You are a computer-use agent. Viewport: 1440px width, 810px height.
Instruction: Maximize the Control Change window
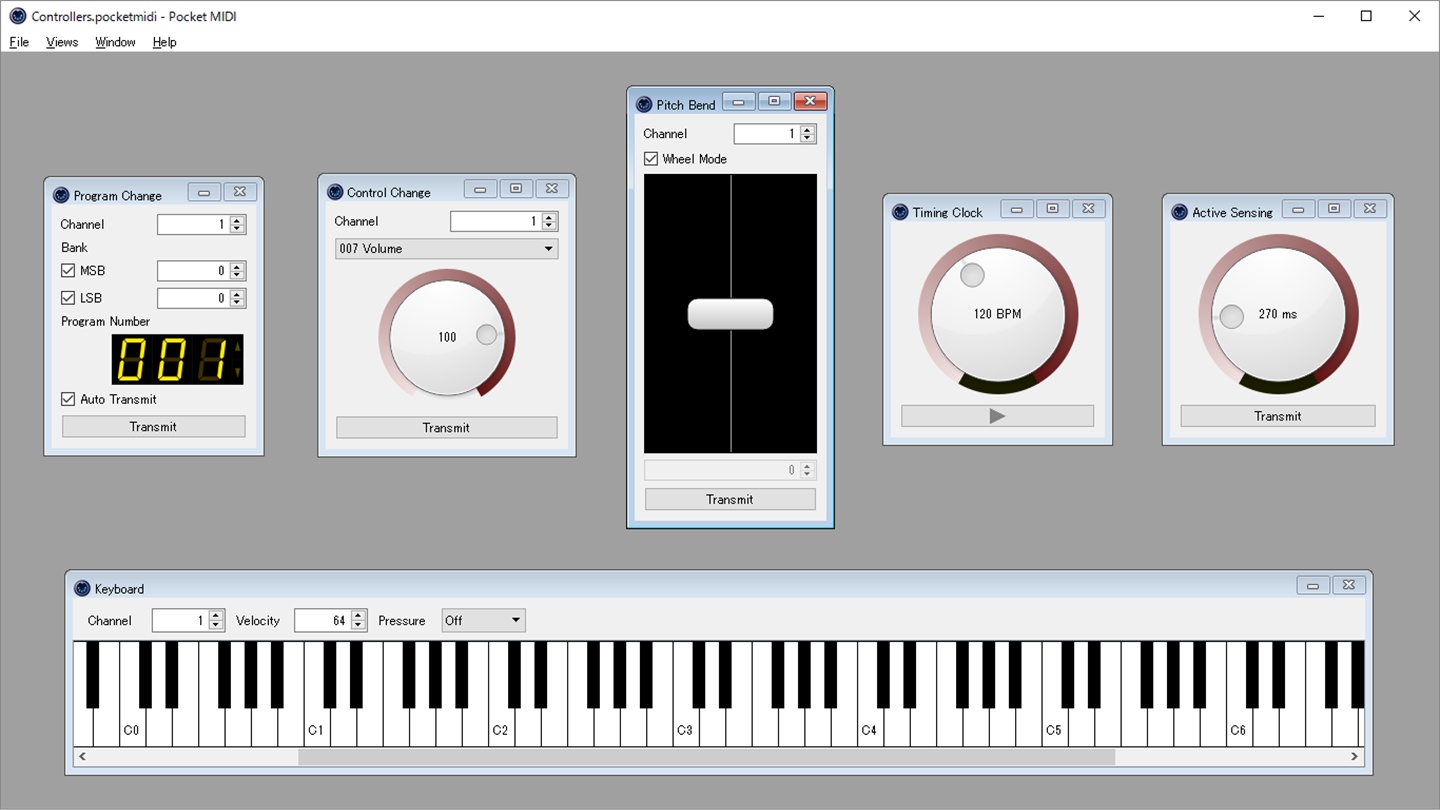click(516, 189)
